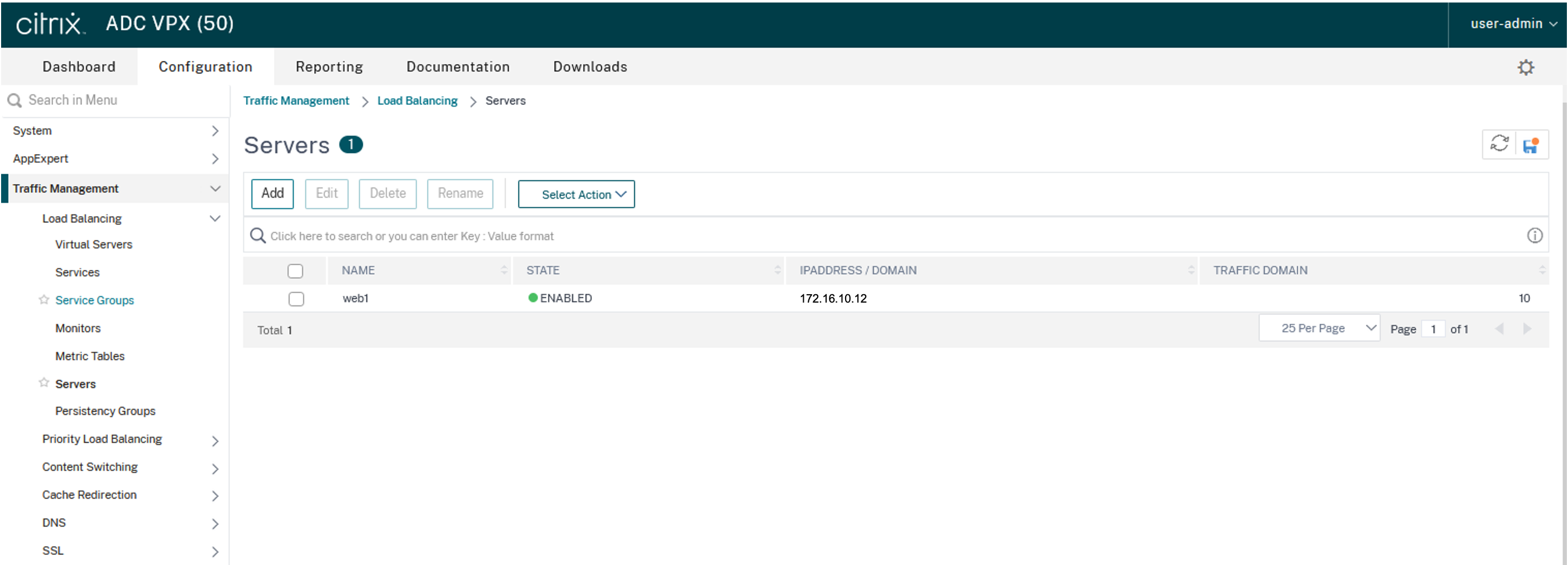Click the save configuration floppy icon
The image size is (1568, 565).
[x=1531, y=145]
